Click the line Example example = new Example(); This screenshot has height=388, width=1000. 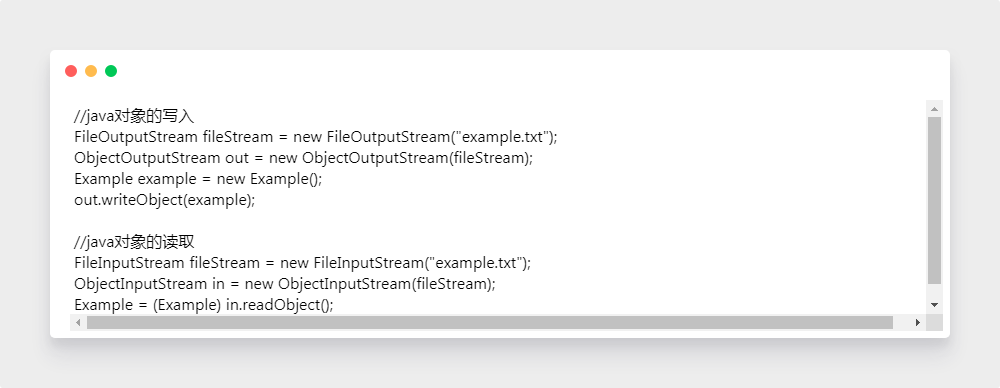click(x=198, y=179)
